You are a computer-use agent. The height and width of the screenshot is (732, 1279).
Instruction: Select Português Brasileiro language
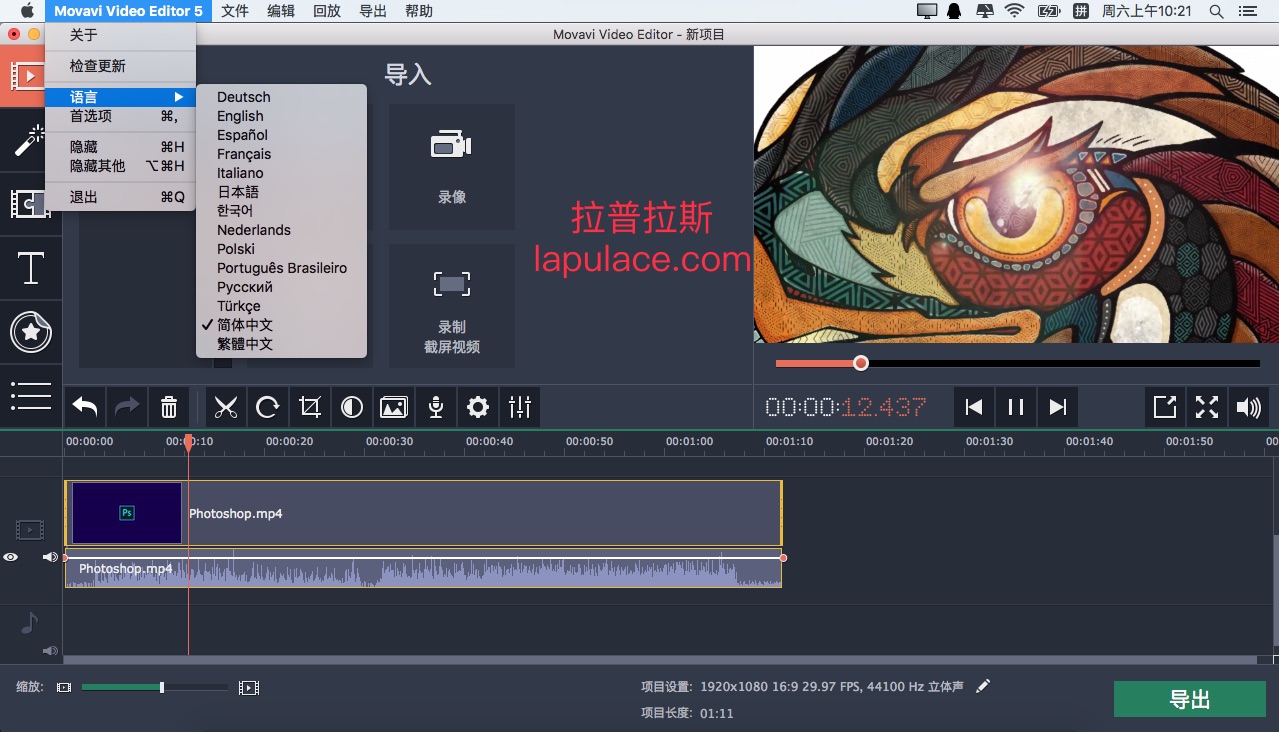coord(281,268)
